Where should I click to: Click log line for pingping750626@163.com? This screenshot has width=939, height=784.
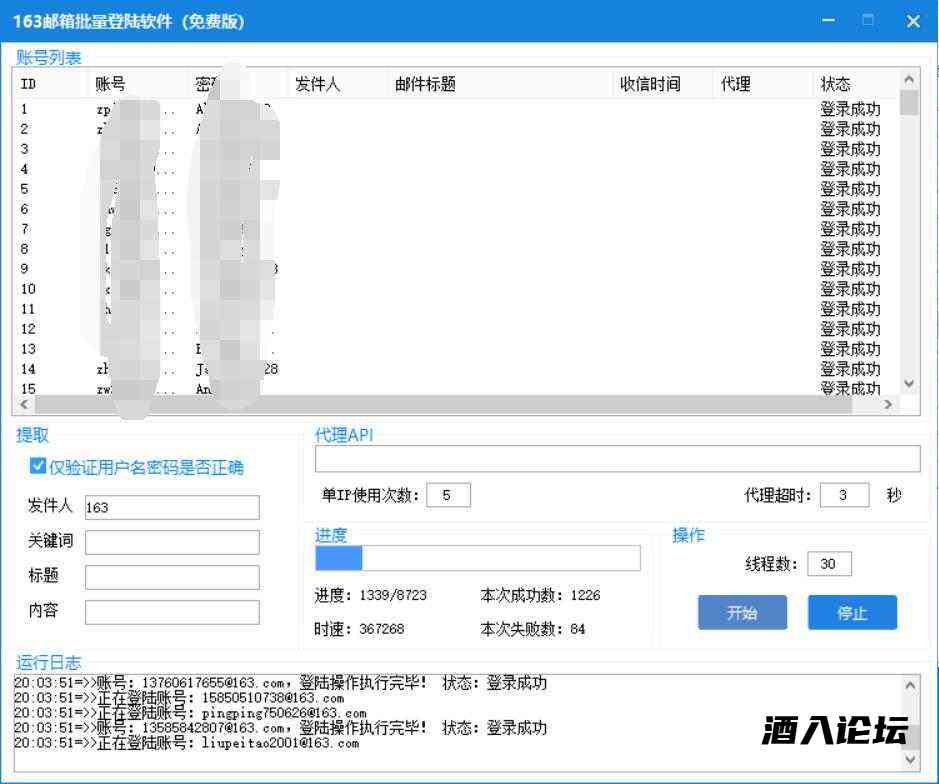point(190,713)
